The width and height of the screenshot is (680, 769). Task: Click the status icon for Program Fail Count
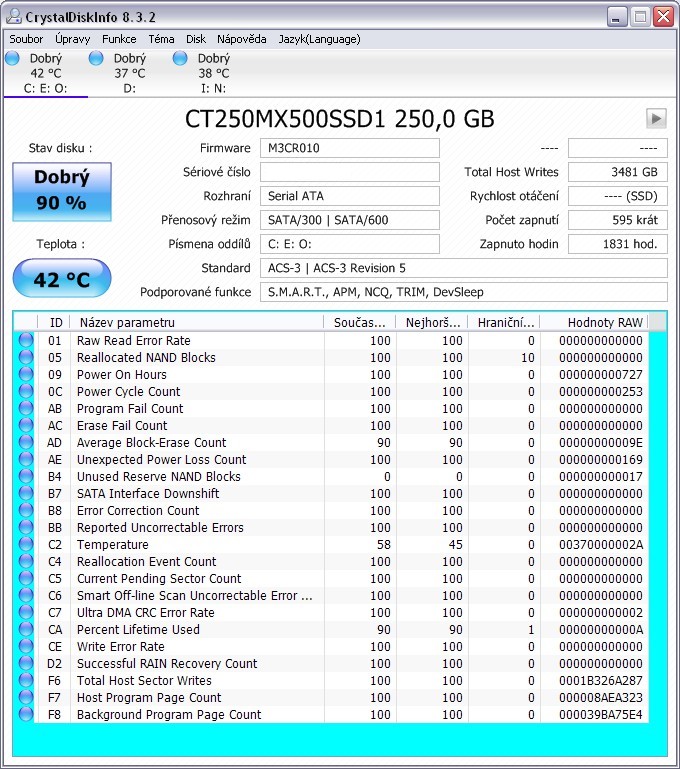25,408
